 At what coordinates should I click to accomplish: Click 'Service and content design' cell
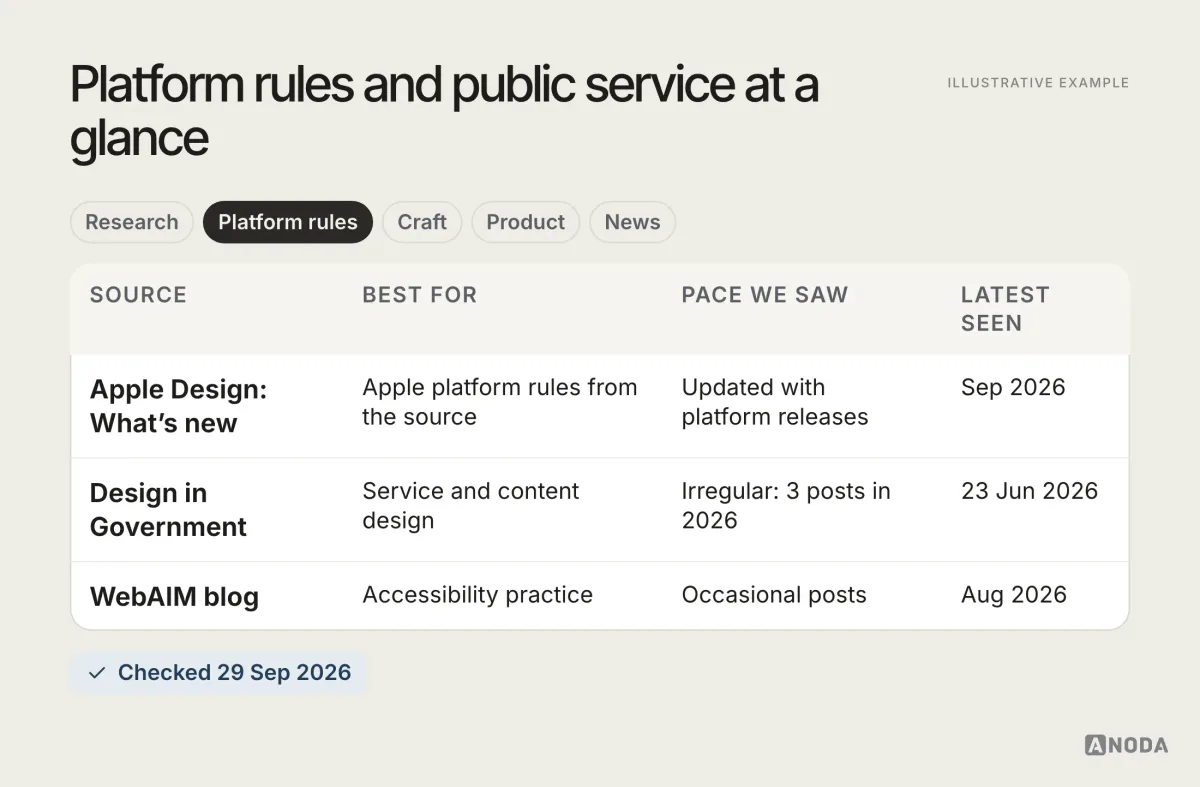pyautogui.click(x=470, y=506)
